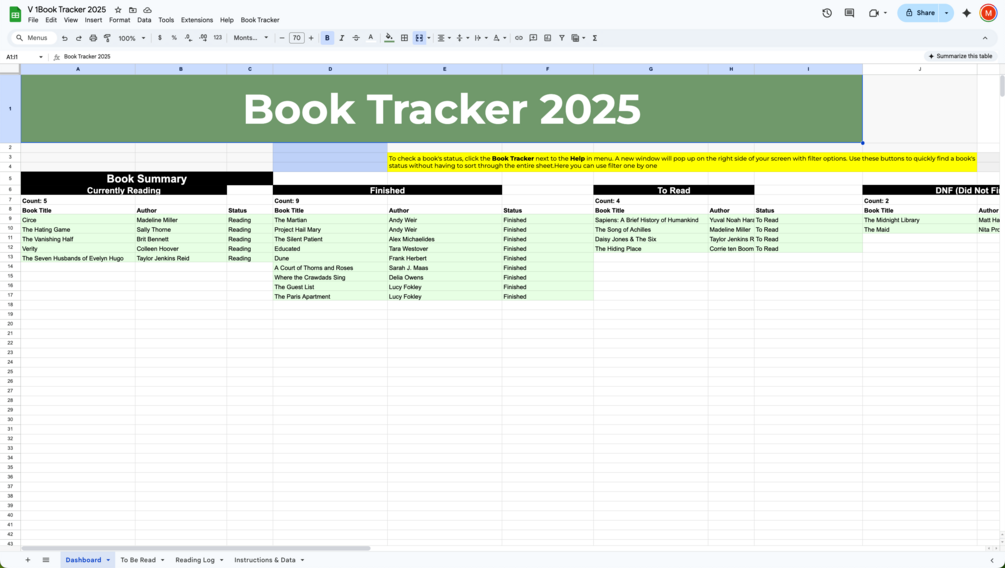Screen dimensions: 1005x568
Task: Switch to the To Be Read sheet tab
Action: (x=138, y=560)
